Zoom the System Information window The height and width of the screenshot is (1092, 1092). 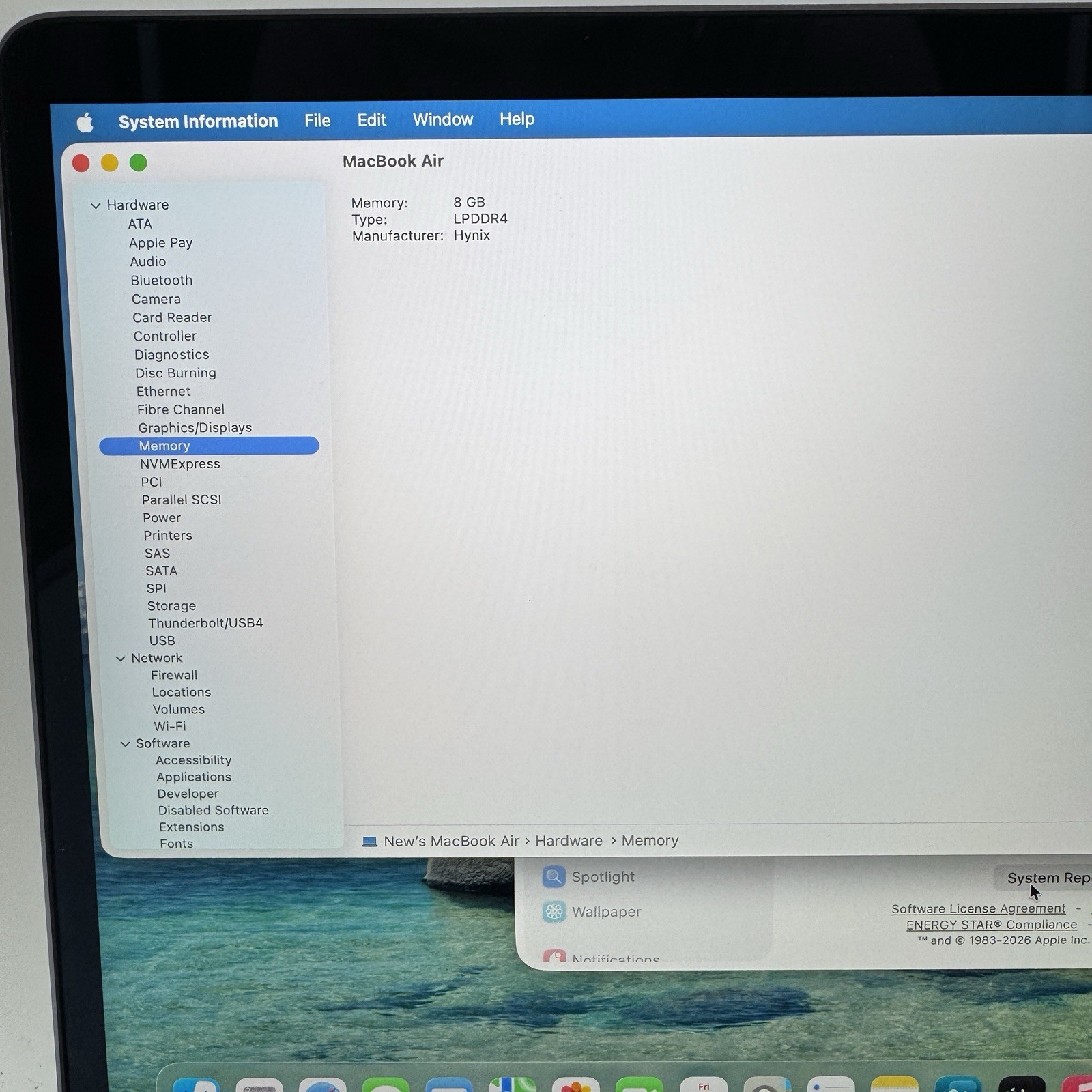coord(139,162)
